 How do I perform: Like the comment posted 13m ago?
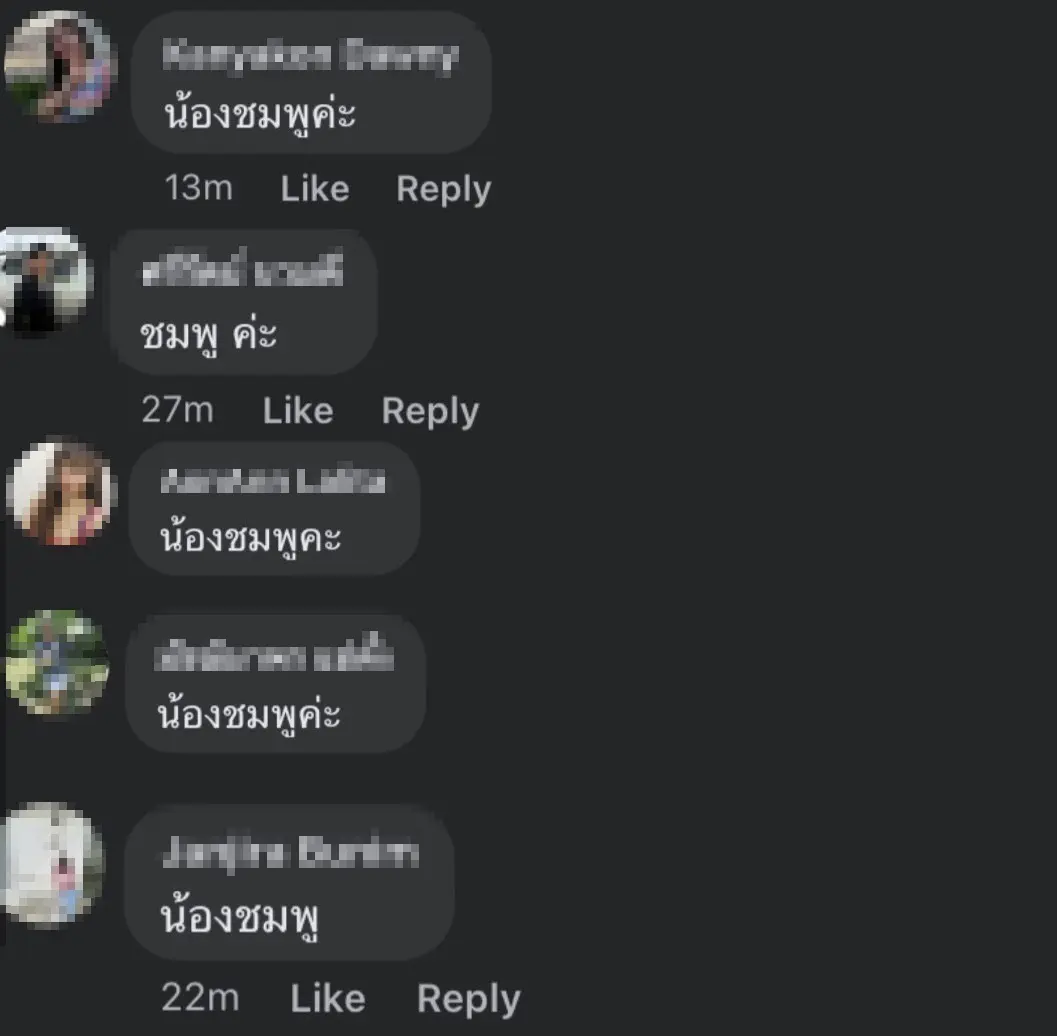click(315, 188)
